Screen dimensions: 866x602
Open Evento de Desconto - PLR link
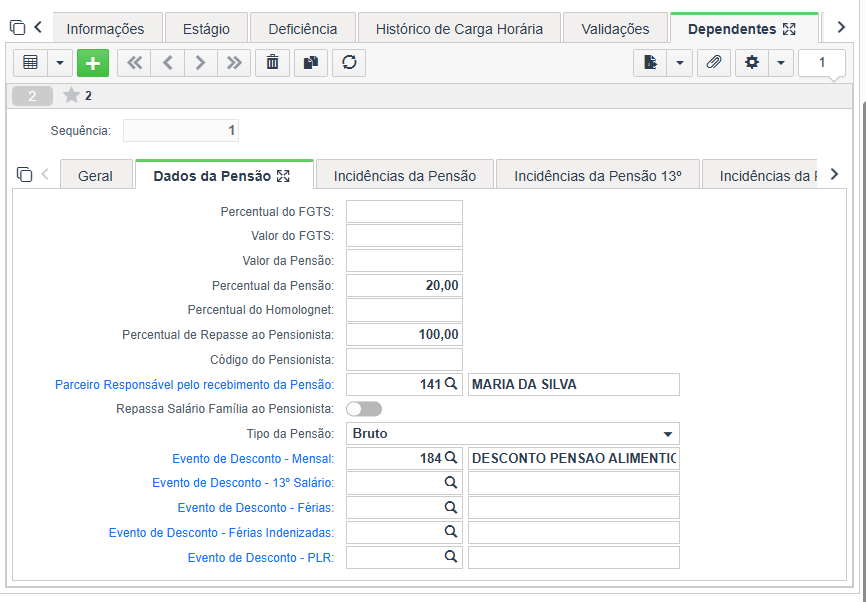[261, 557]
